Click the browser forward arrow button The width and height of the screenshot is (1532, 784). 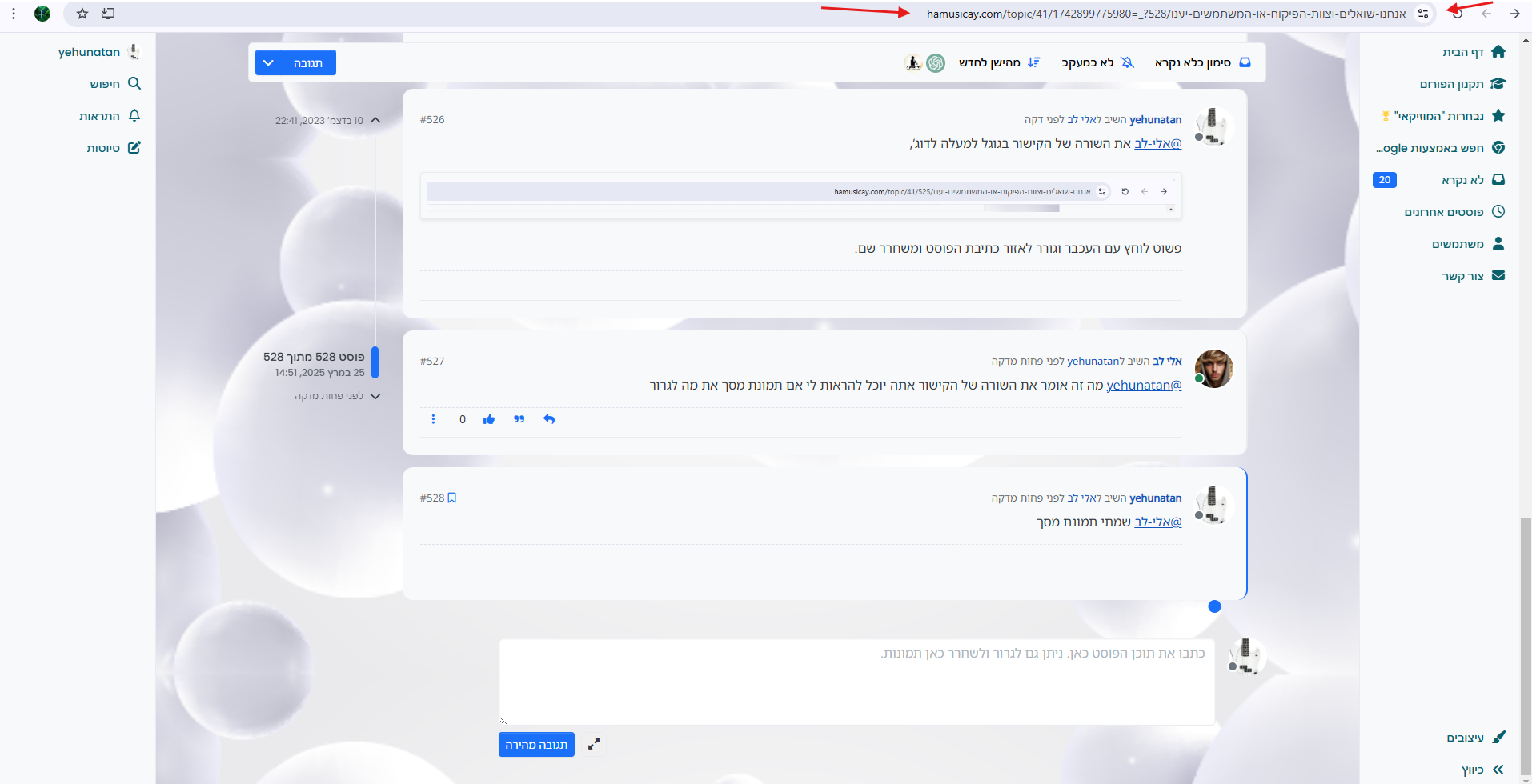[1515, 14]
